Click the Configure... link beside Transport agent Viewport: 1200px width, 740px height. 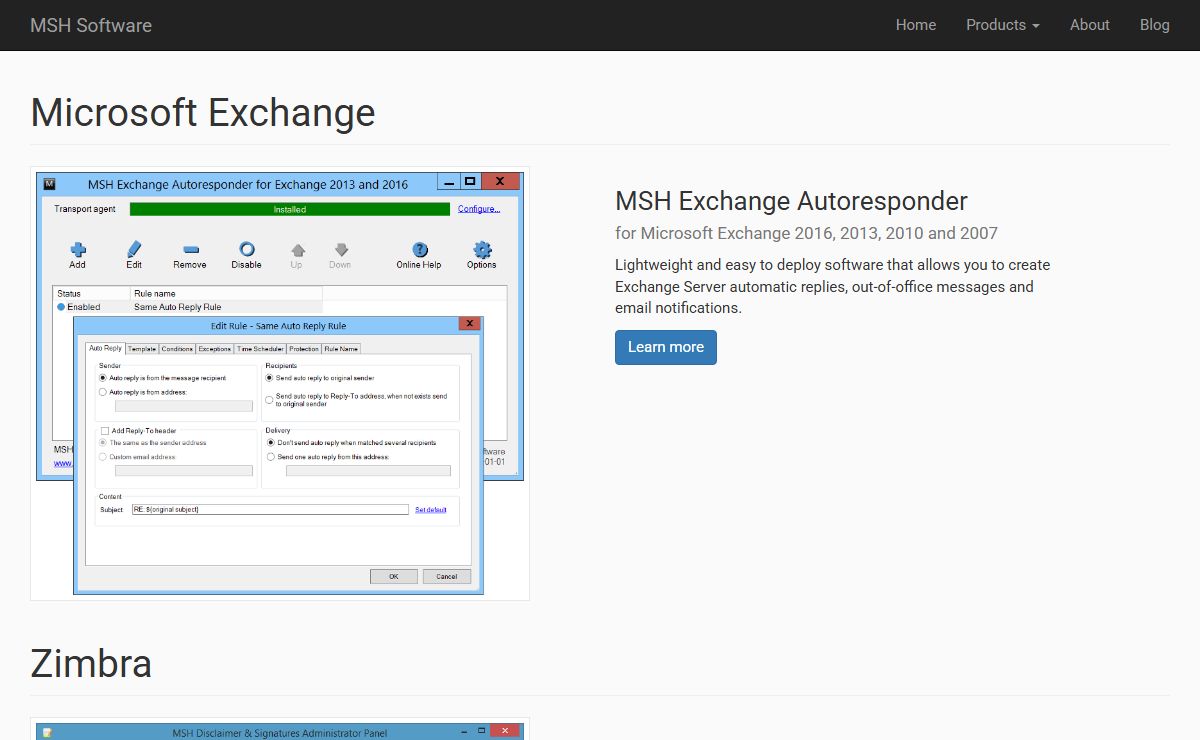(x=479, y=209)
